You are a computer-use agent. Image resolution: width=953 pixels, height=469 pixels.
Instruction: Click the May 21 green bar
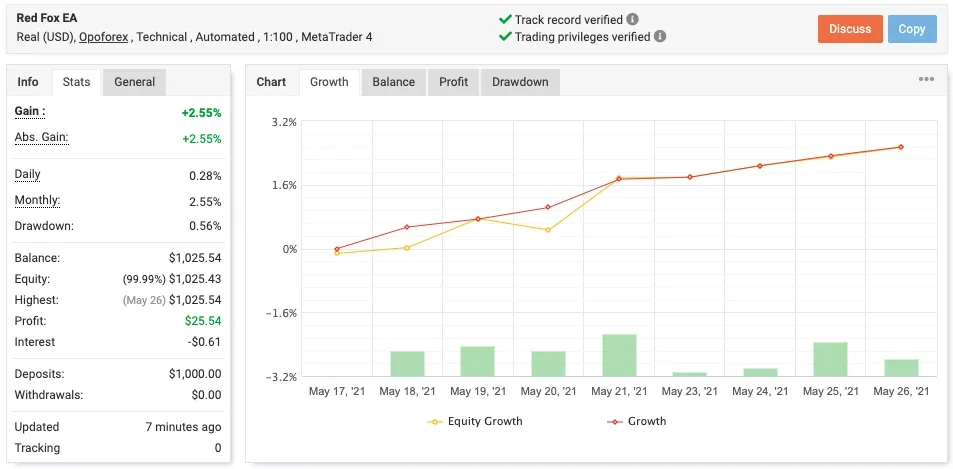619,355
